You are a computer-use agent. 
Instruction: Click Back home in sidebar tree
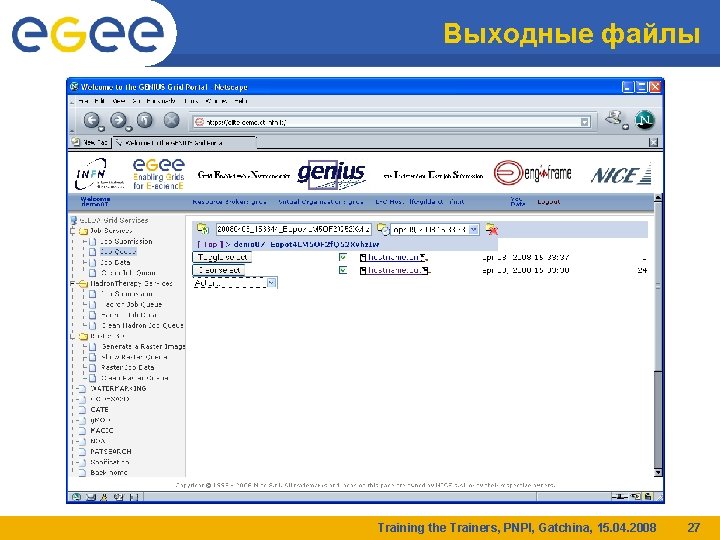[109, 472]
